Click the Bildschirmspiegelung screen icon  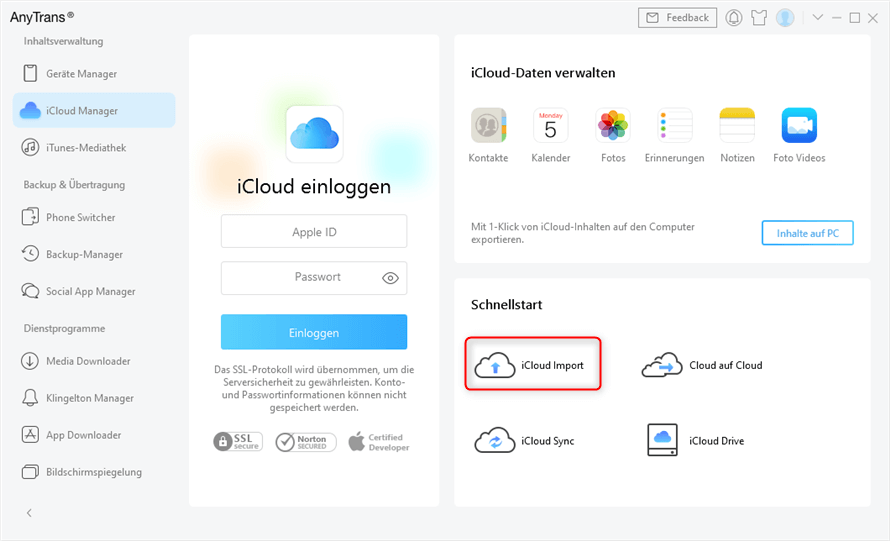[x=30, y=472]
